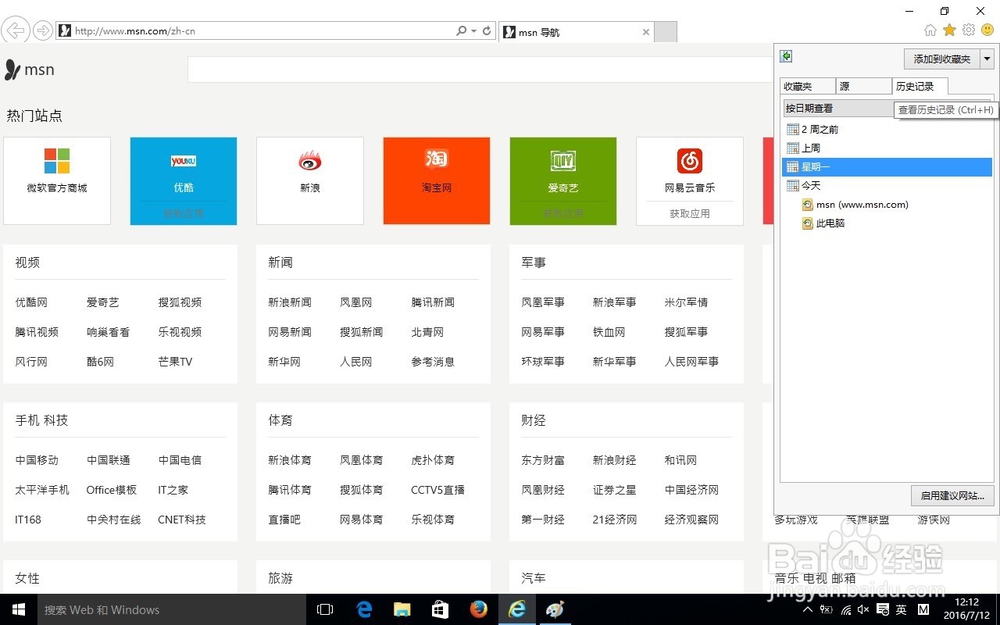The width and height of the screenshot is (1000, 625).
Task: Open the msn (www.msn.com) history entry
Action: [855, 205]
